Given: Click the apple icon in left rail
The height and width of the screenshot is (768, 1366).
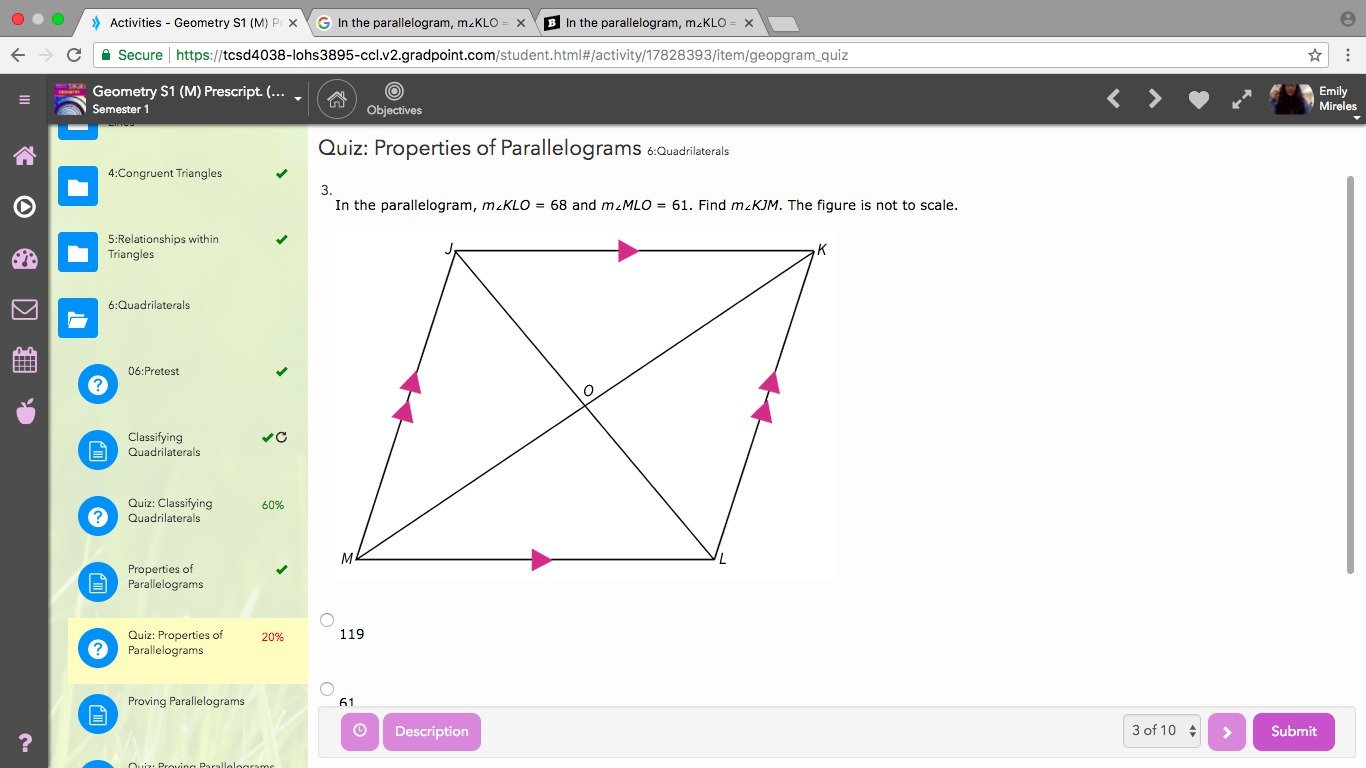Looking at the screenshot, I should 26,410.
